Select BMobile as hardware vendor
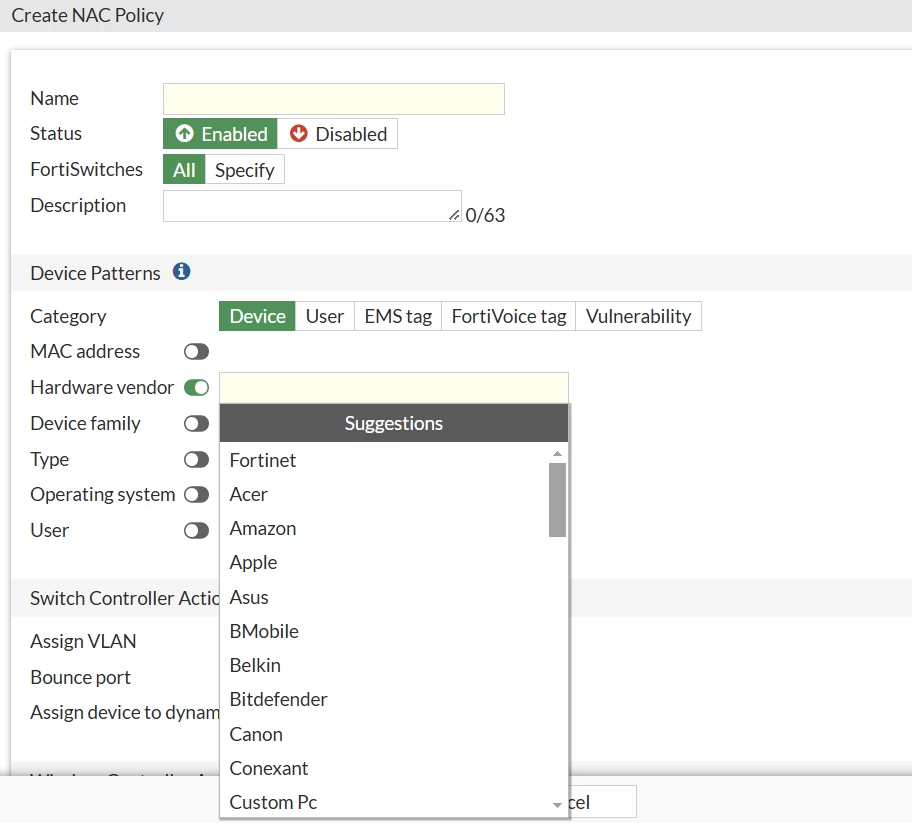912x823 pixels. [x=384, y=631]
